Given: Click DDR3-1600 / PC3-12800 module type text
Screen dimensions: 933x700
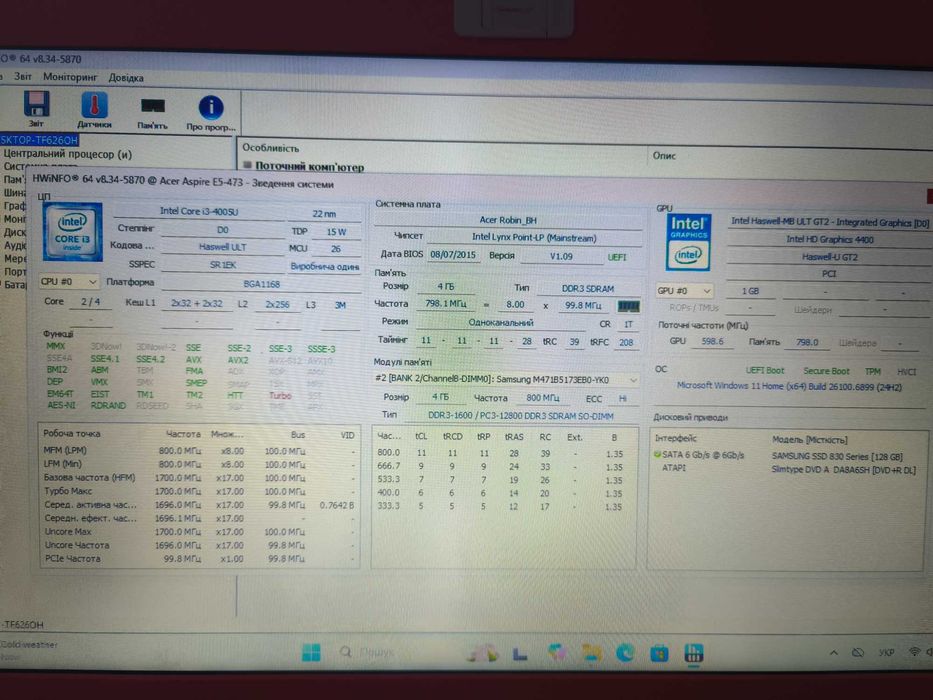Looking at the screenshot, I should [521, 416].
